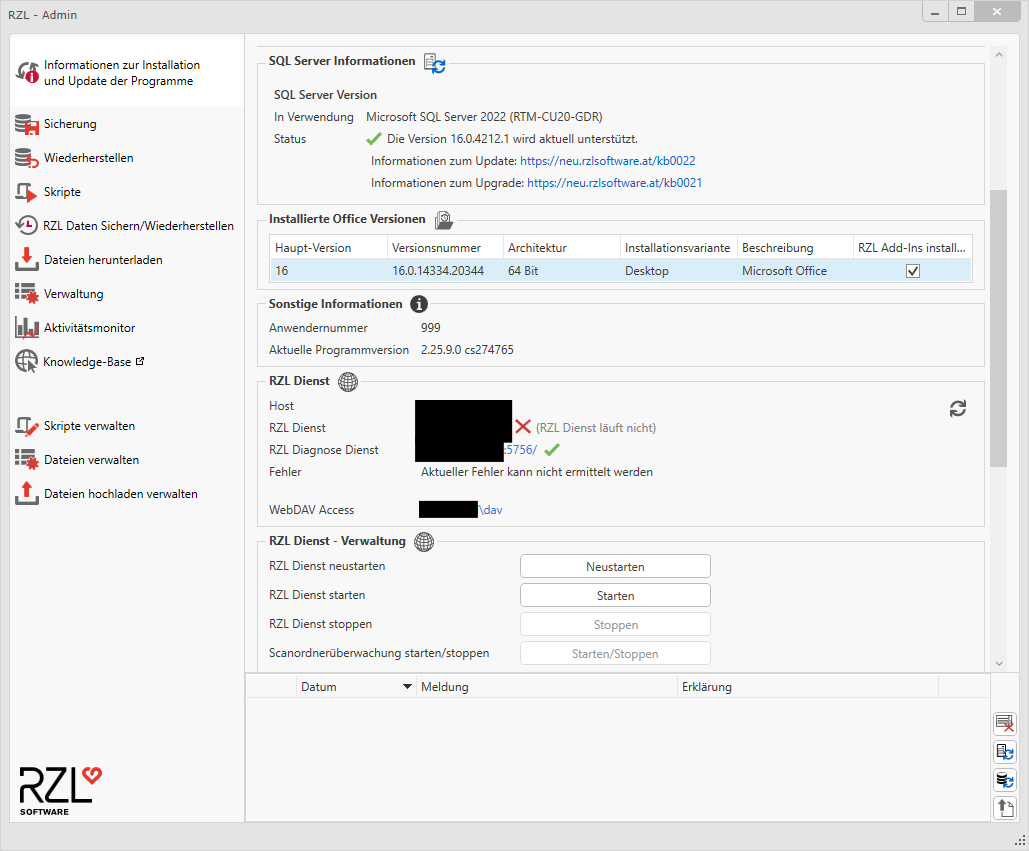Click the Sonstige Informationen info icon
Screen dimensions: 1029x851
(x=419, y=304)
